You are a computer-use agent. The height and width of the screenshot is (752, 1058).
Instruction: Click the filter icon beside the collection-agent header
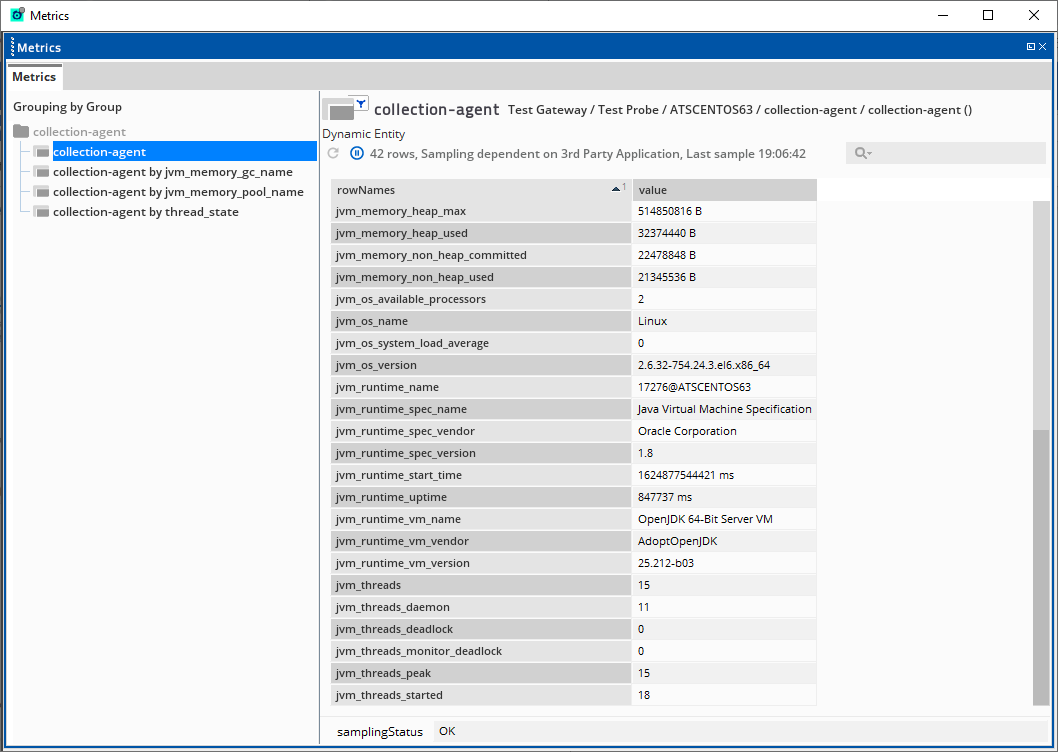pyautogui.click(x=361, y=103)
